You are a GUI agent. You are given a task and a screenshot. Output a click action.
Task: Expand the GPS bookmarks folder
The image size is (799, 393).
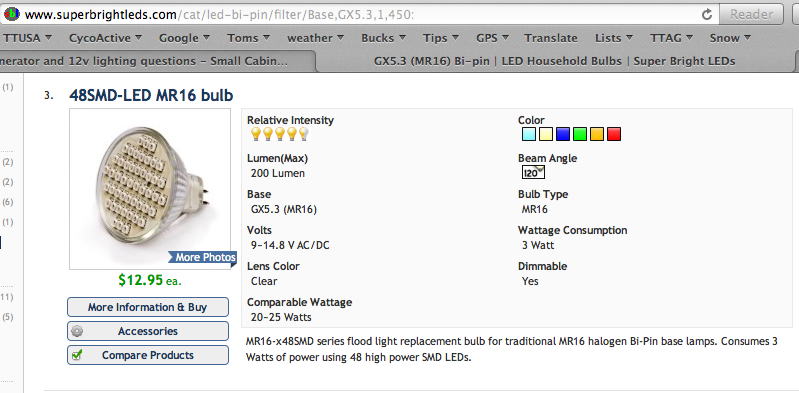(x=492, y=38)
